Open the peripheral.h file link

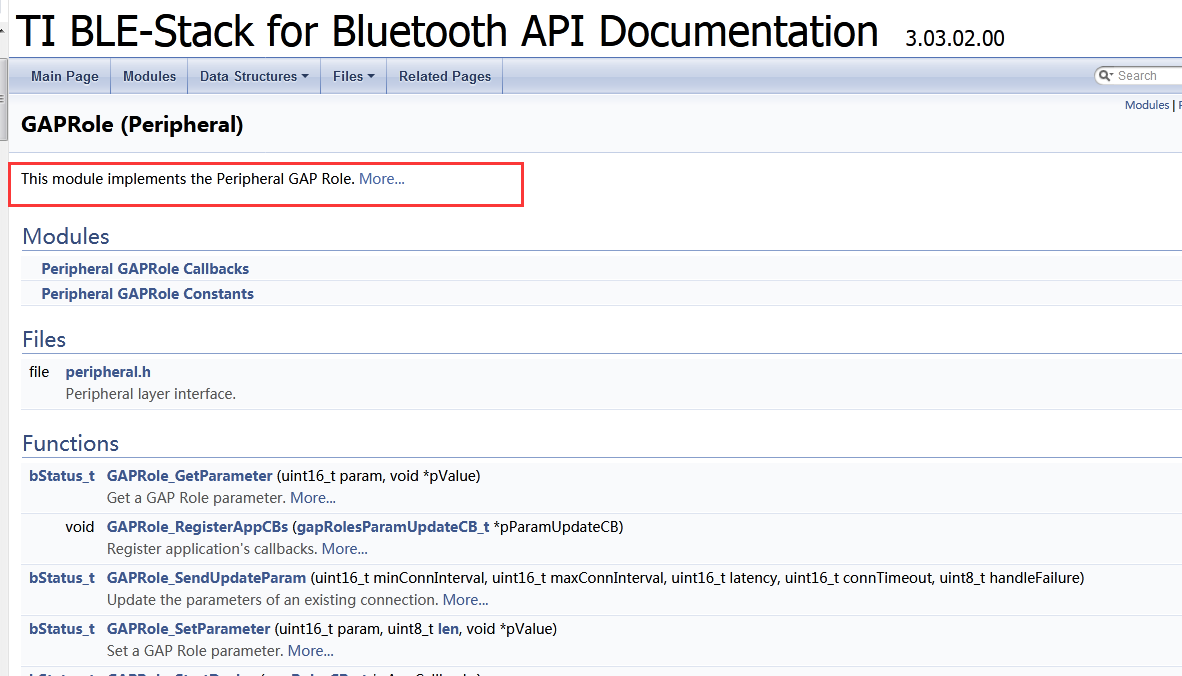108,372
